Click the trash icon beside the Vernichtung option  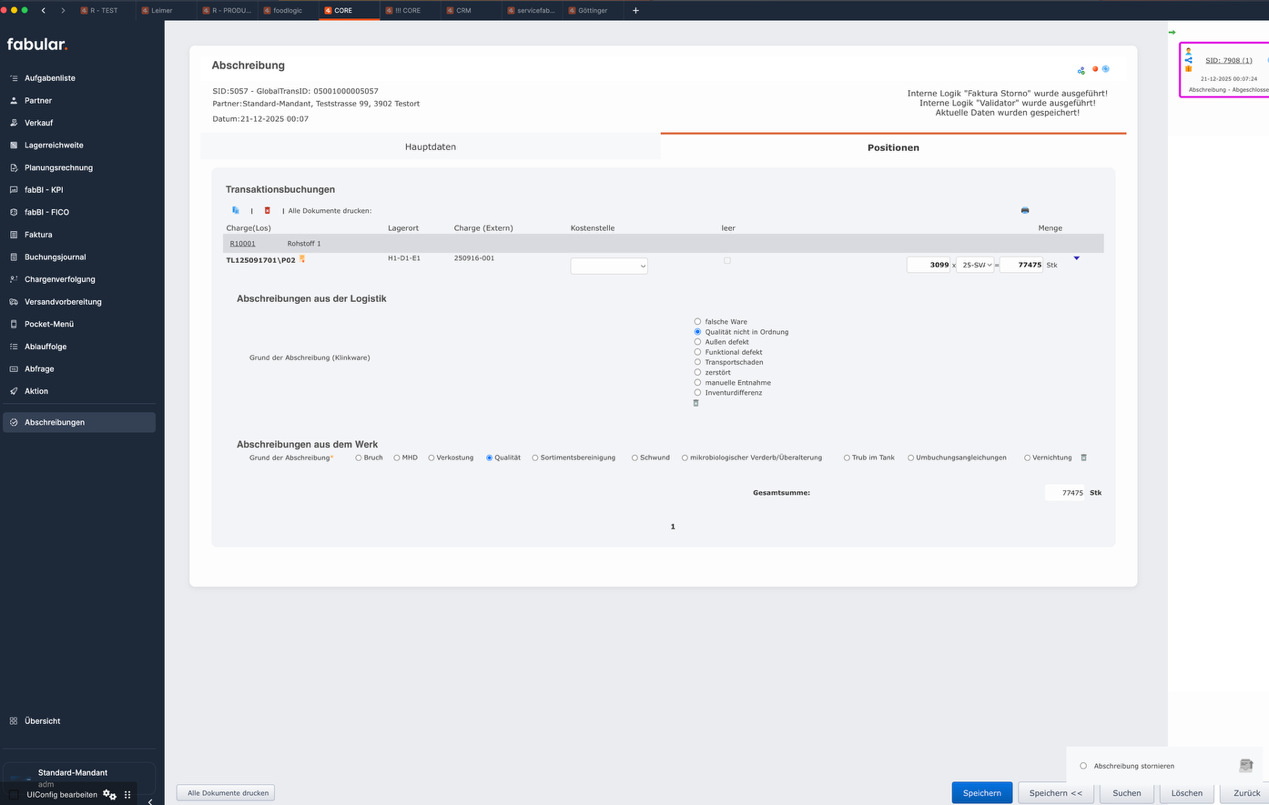click(1083, 457)
